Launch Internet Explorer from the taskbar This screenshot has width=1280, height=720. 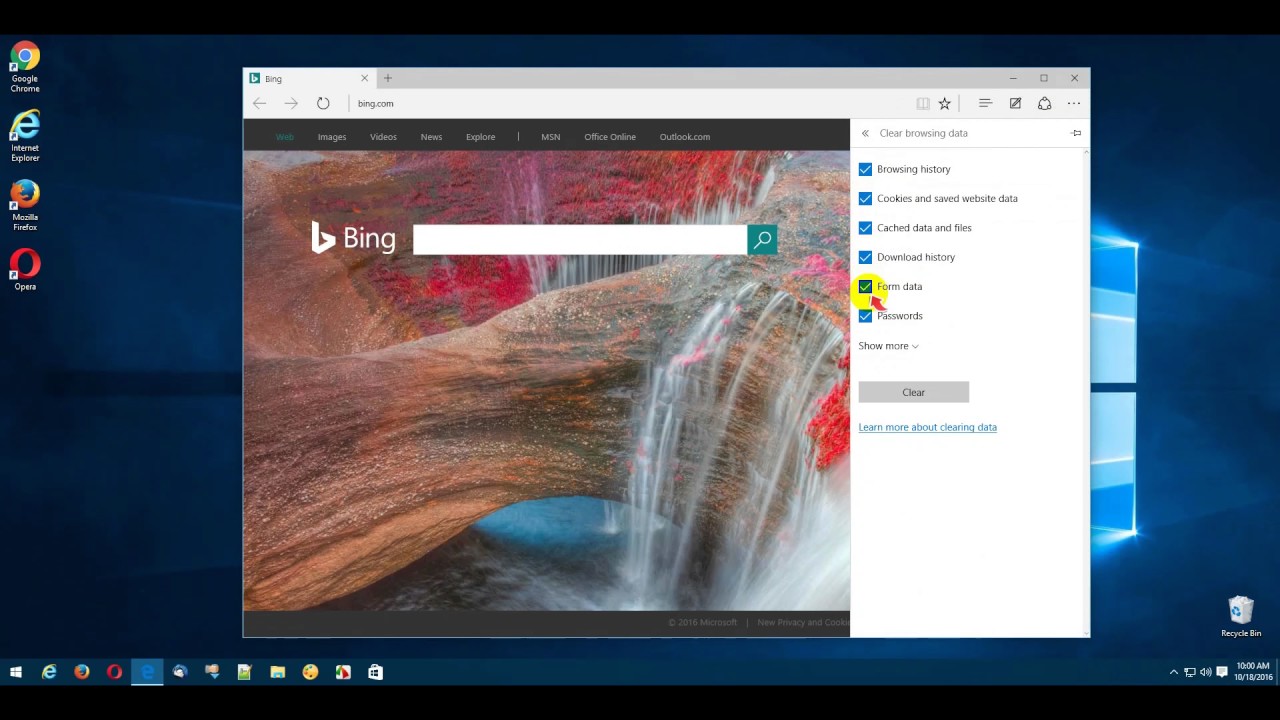(x=49, y=672)
